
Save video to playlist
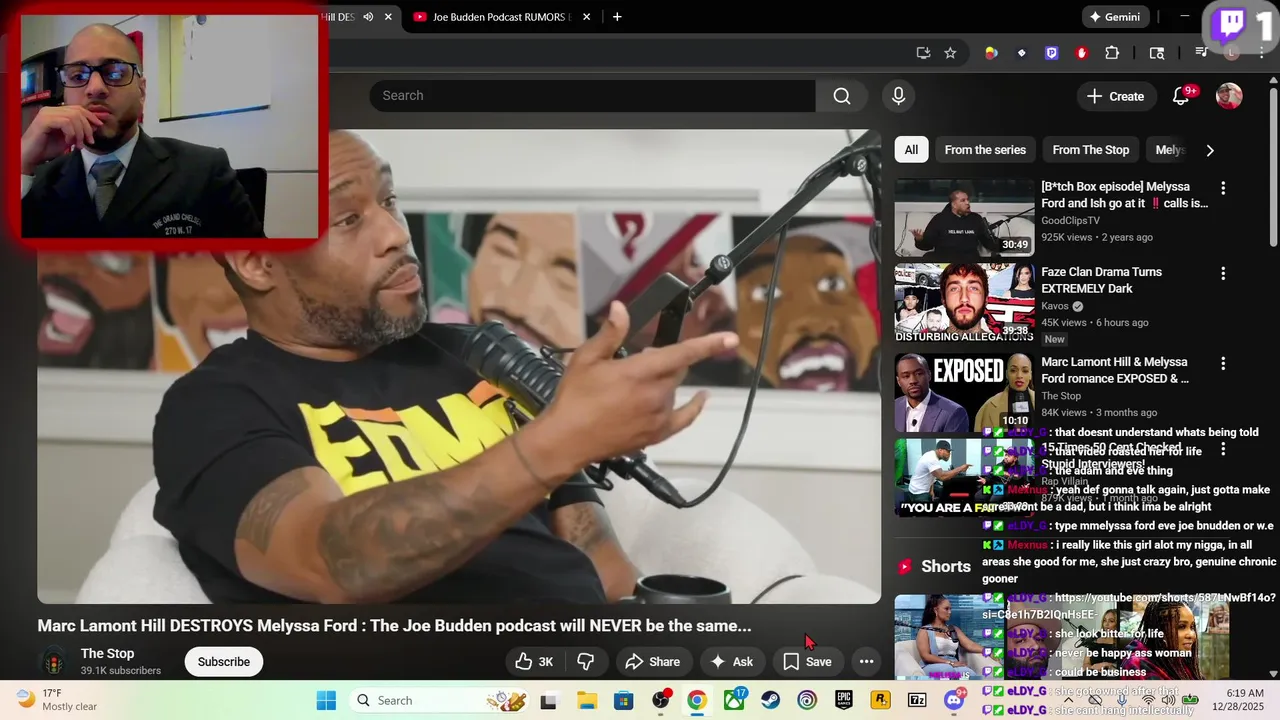[x=807, y=662]
